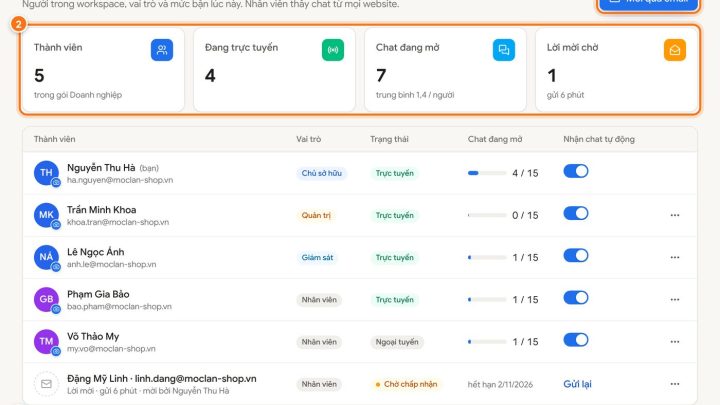Toggle auto chat assignment for Trần Minh Khoa

coord(576,214)
